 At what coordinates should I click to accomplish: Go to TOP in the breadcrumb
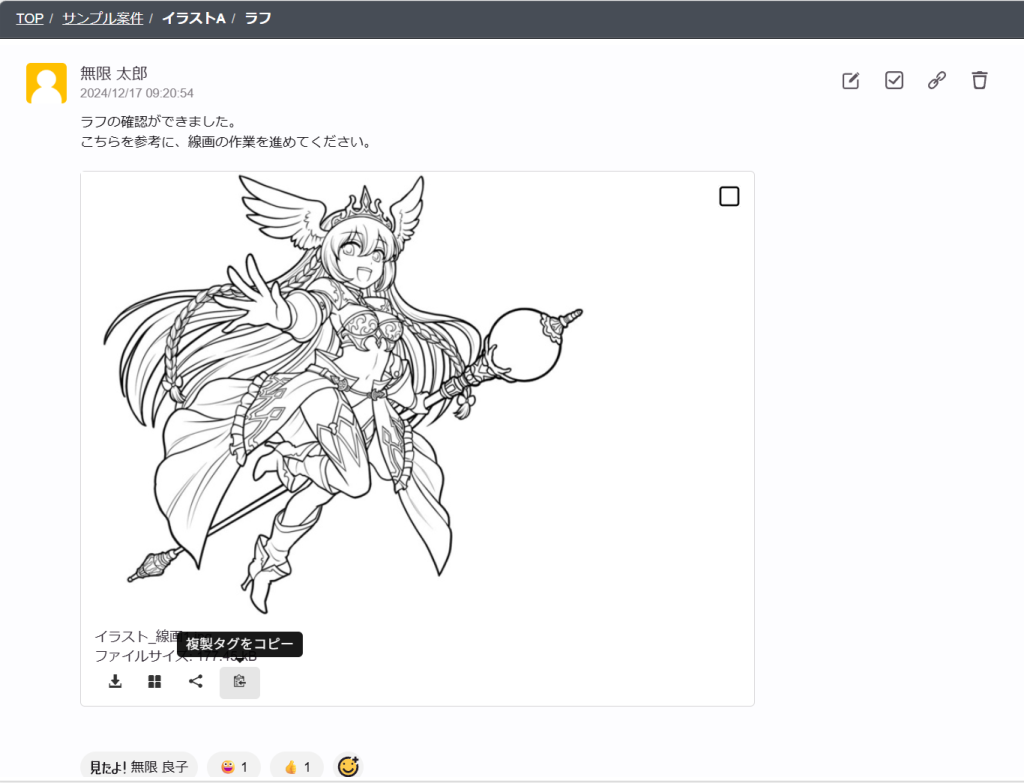29,18
